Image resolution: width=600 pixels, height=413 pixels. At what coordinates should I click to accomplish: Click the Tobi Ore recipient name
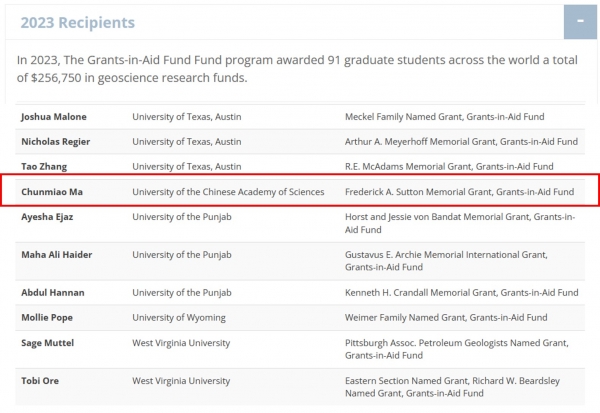click(x=40, y=381)
